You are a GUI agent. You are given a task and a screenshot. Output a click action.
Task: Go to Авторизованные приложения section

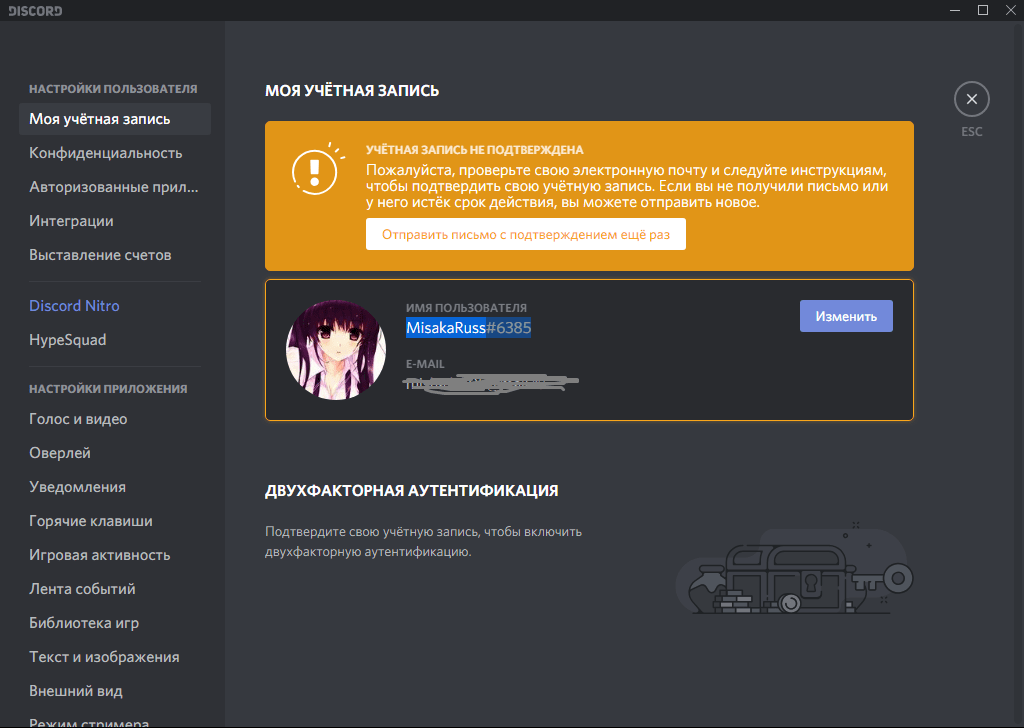coord(114,187)
